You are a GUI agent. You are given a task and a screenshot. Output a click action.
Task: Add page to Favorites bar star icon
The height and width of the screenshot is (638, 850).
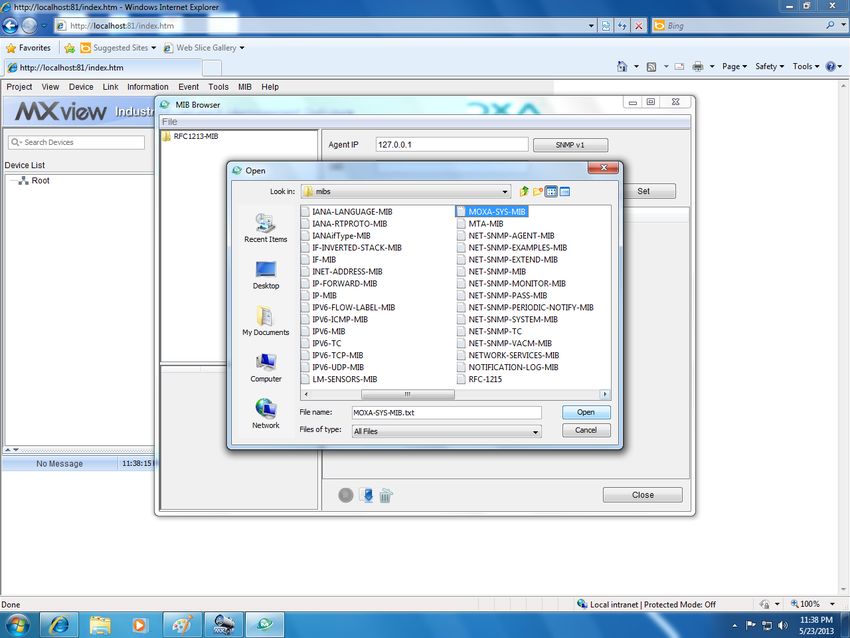pos(69,48)
